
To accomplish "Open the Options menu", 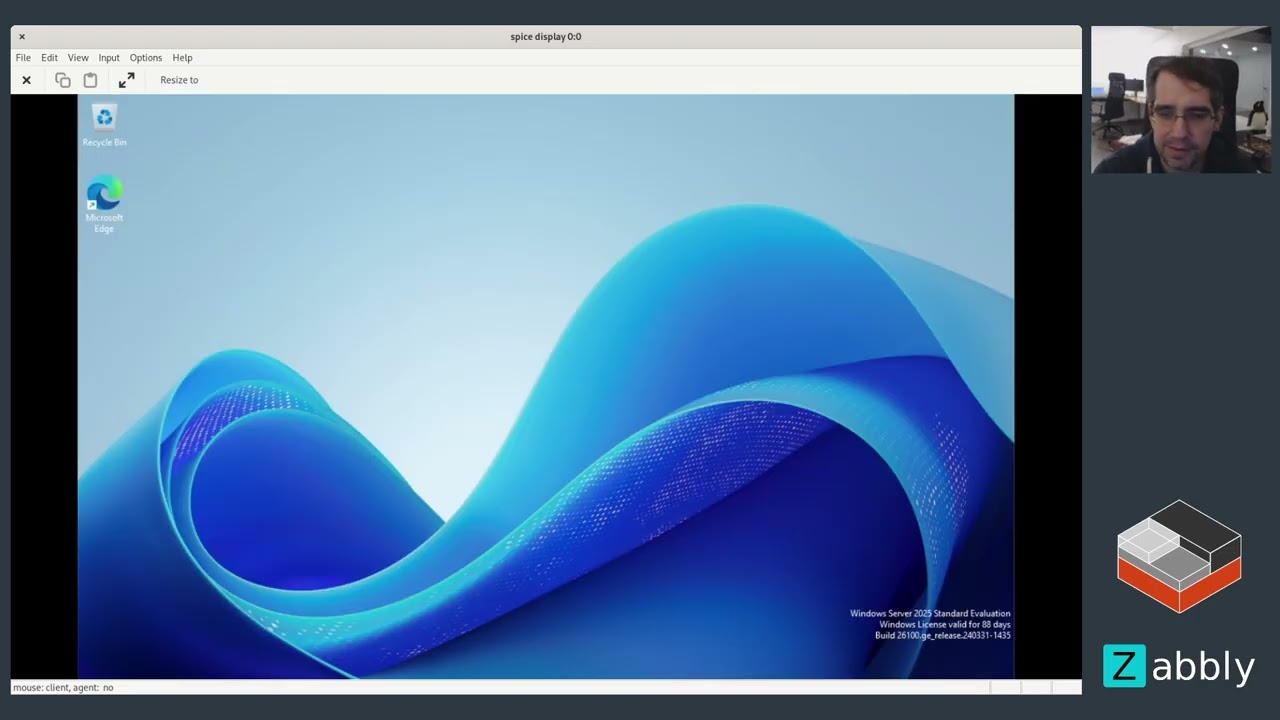I will coord(146,58).
